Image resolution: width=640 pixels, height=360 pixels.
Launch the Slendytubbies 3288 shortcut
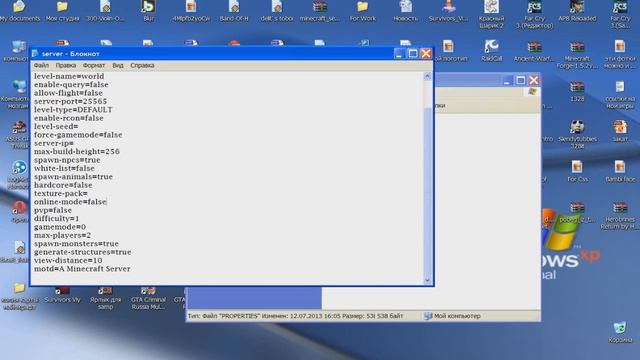(577, 134)
